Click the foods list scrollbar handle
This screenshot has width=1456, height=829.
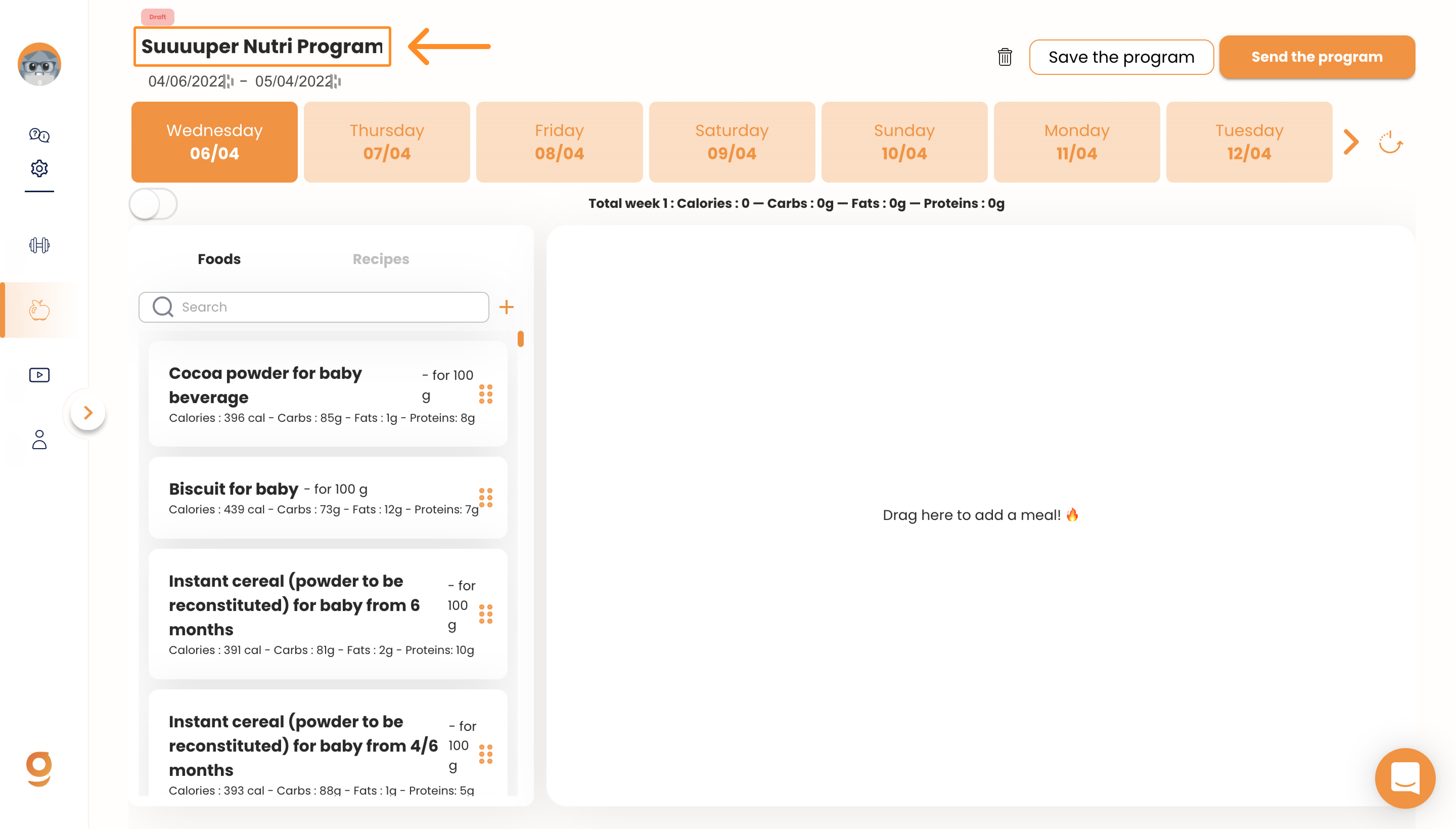click(521, 339)
